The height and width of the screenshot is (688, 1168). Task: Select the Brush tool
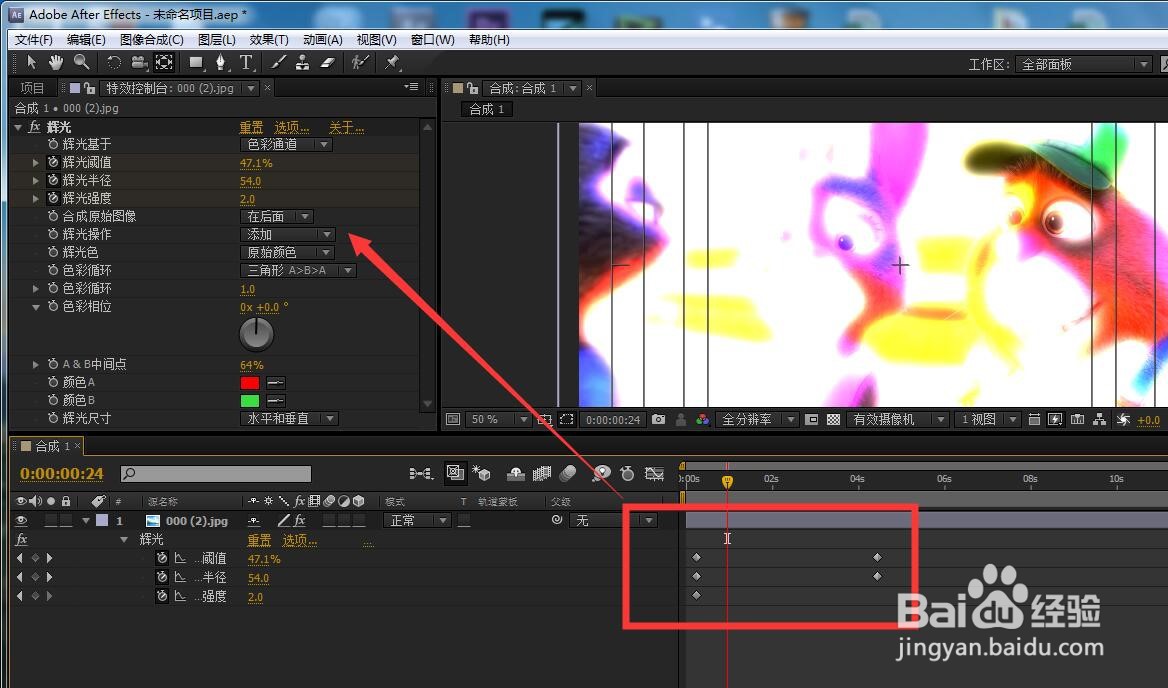278,63
